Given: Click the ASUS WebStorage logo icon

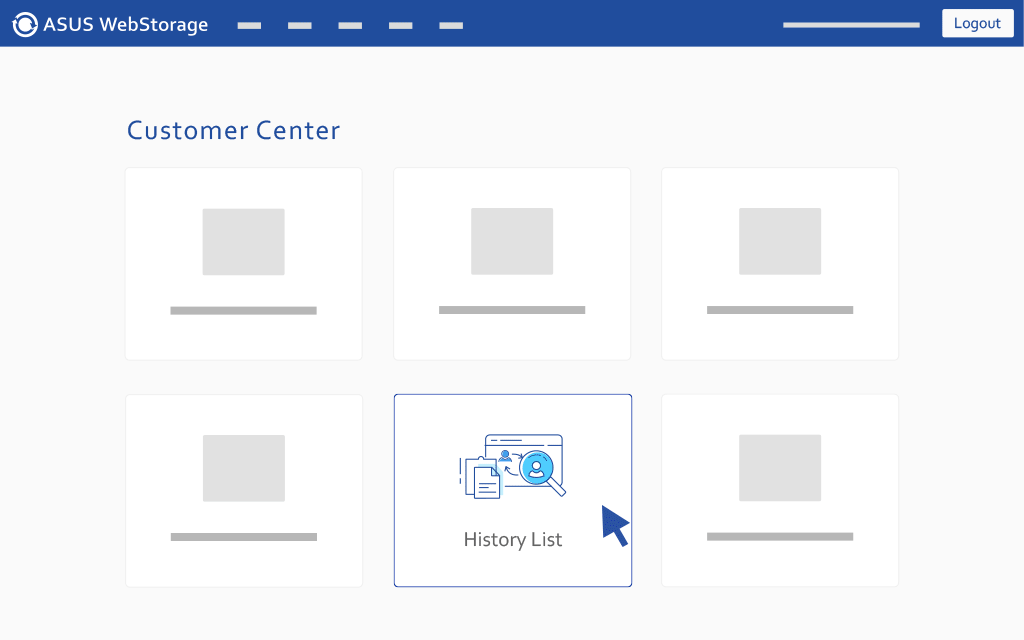Looking at the screenshot, I should (25, 24).
